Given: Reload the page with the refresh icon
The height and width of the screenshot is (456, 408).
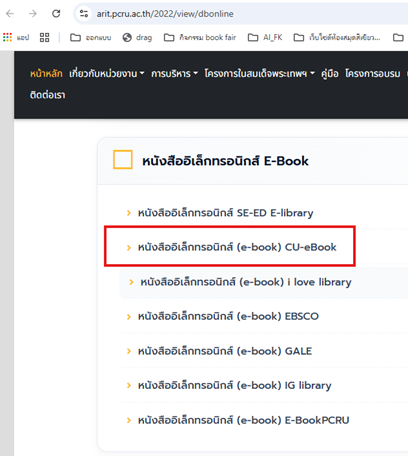Looking at the screenshot, I should click(x=56, y=14).
